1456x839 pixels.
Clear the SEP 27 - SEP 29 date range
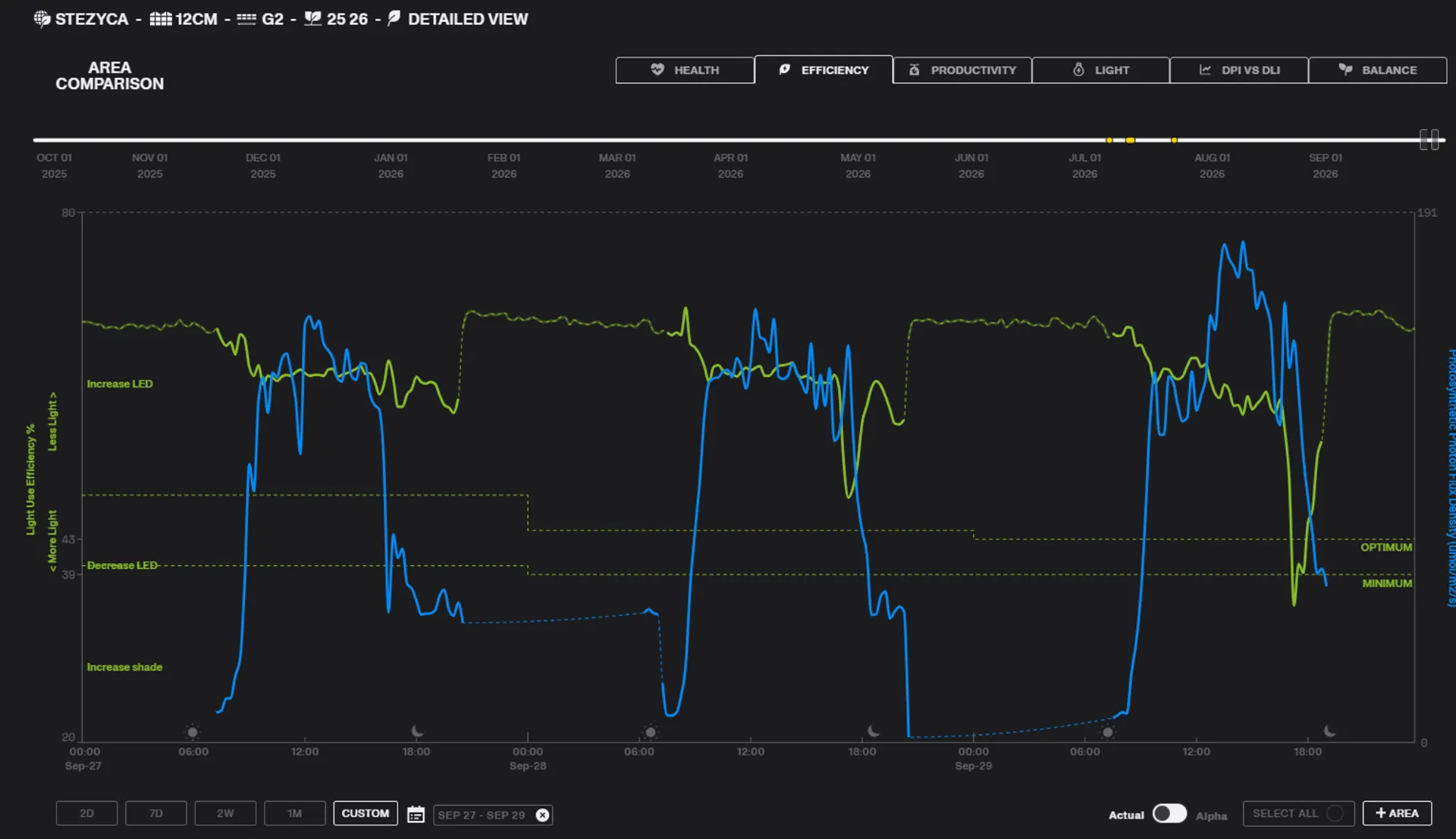(x=542, y=815)
